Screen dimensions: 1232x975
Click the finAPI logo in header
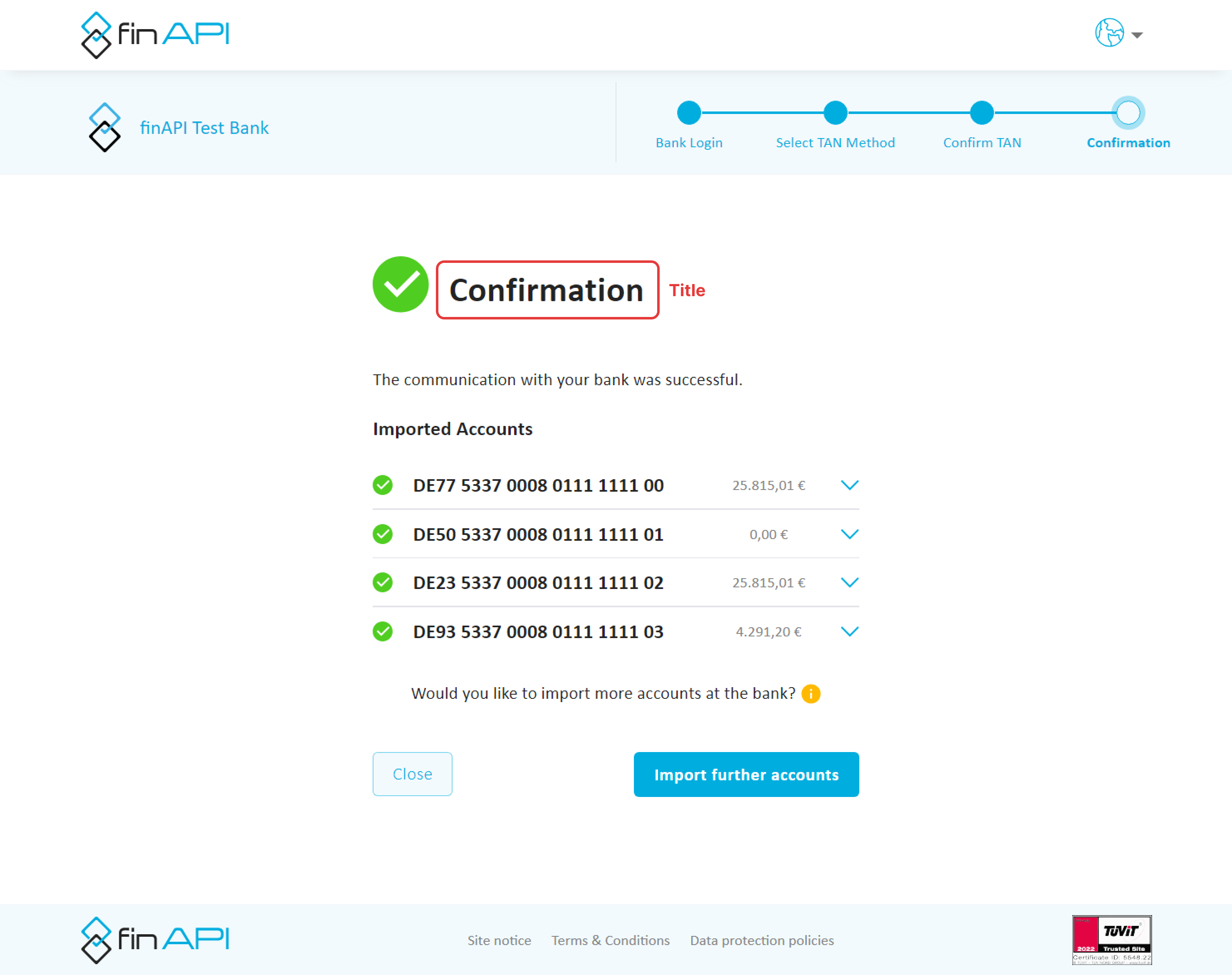pyautogui.click(x=155, y=34)
